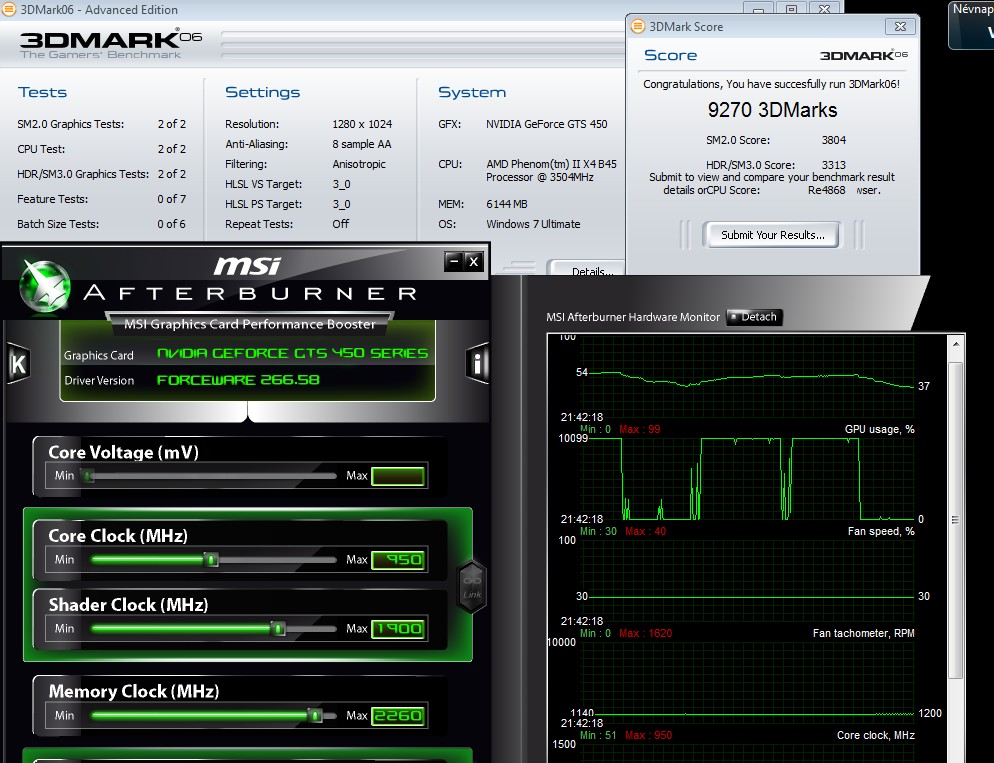This screenshot has width=994, height=763.
Task: Click the Filtering Anisotropic value
Action: pos(359,164)
